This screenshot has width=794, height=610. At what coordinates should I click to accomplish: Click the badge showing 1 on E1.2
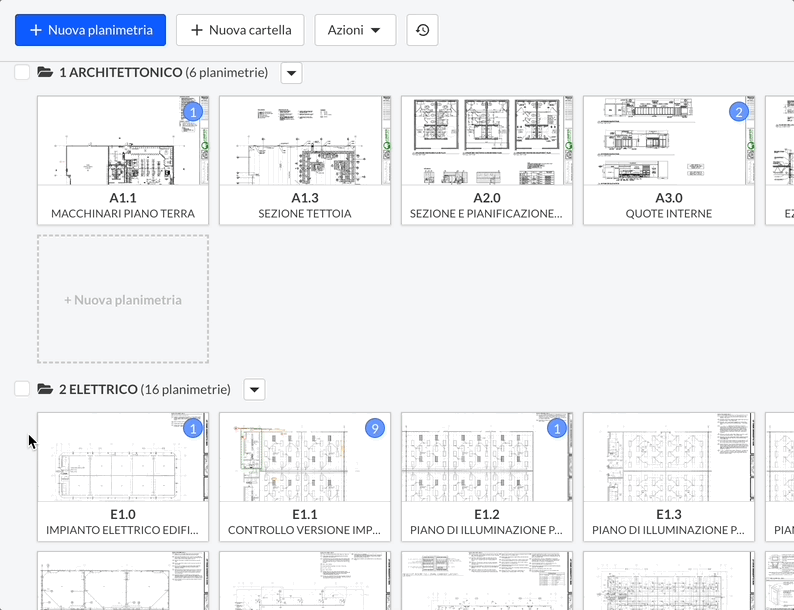tap(557, 428)
